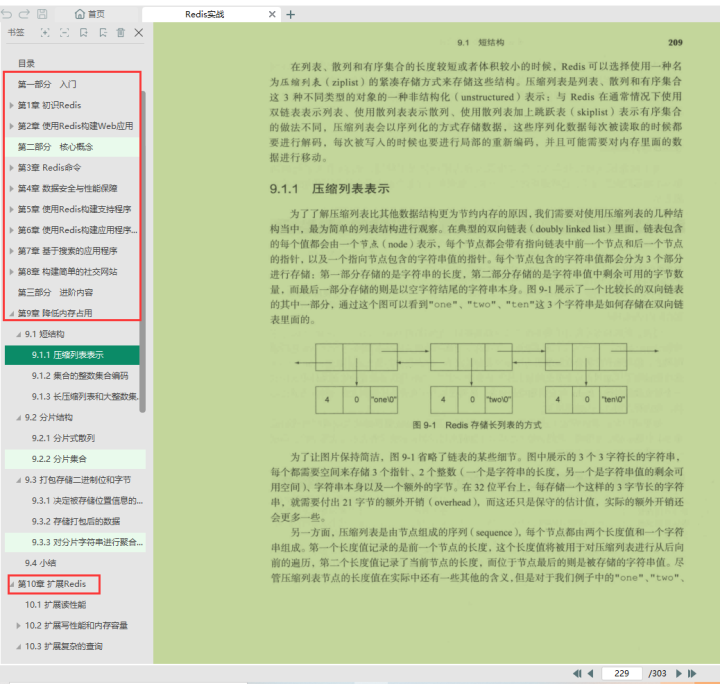Click the add bookmark icon
Image resolution: width=720 pixels, height=684 pixels.
84,33
